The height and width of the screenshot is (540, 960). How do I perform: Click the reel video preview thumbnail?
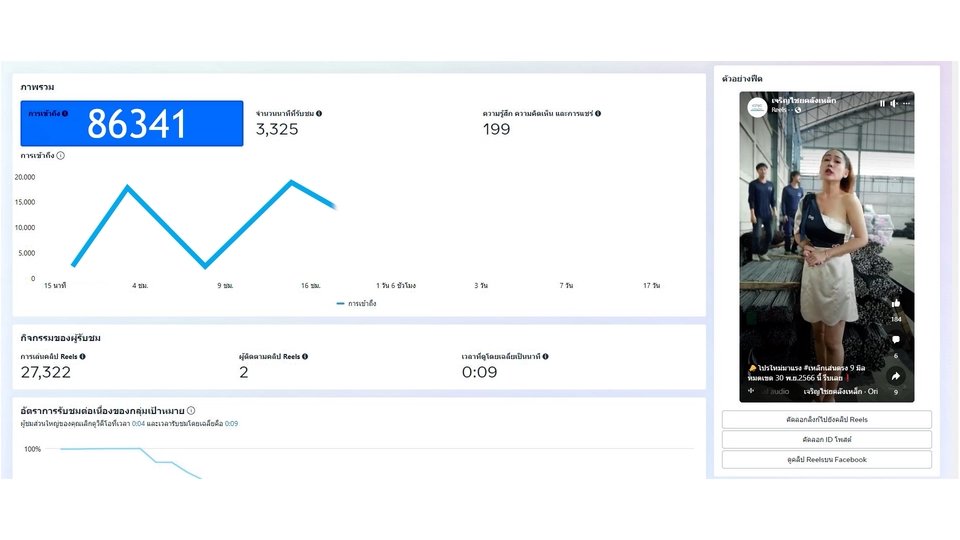tap(827, 247)
